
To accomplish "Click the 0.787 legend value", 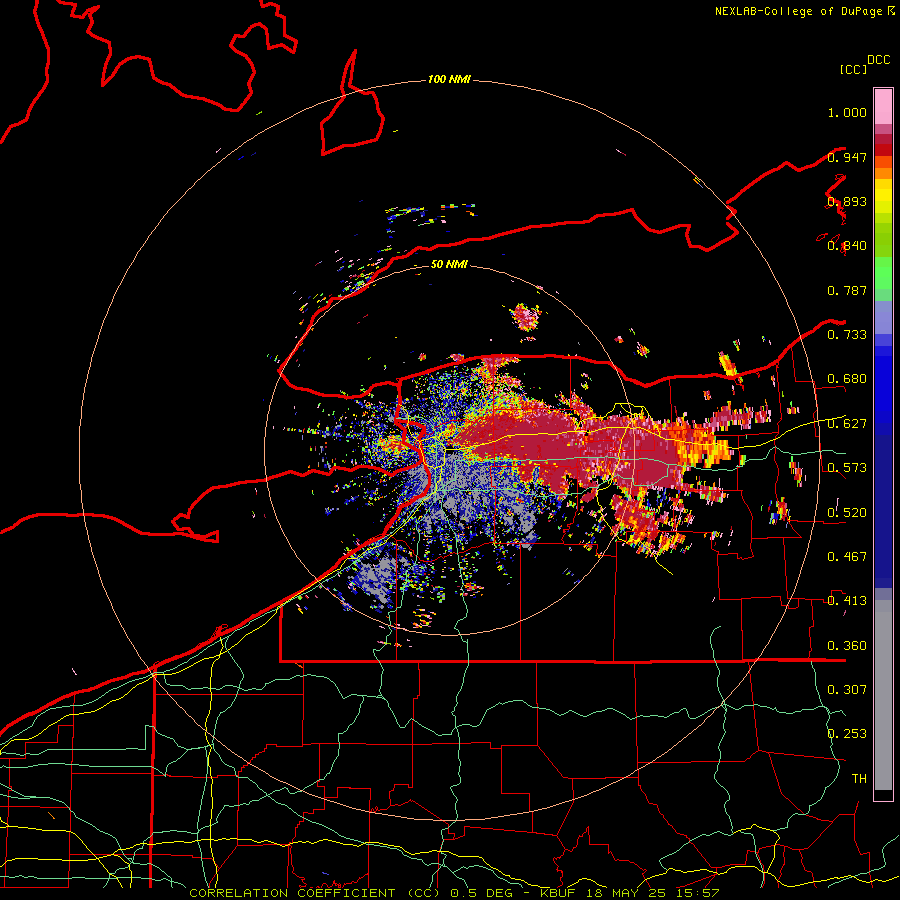I will tap(847, 290).
